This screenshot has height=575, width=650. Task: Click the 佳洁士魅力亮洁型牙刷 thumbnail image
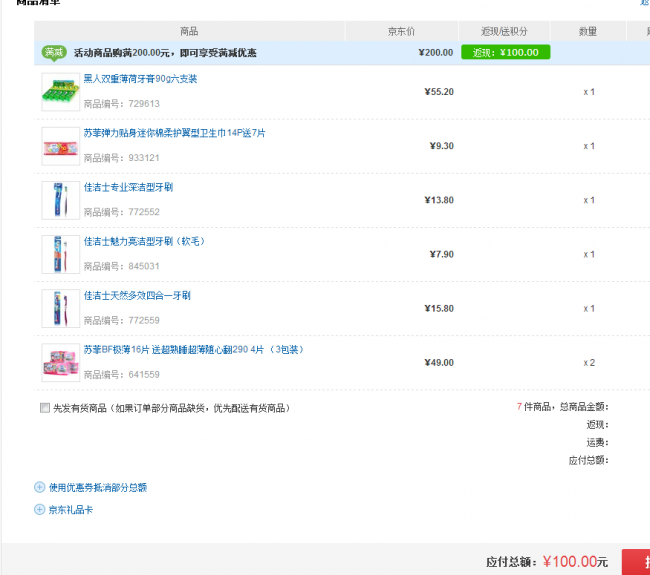[x=60, y=254]
